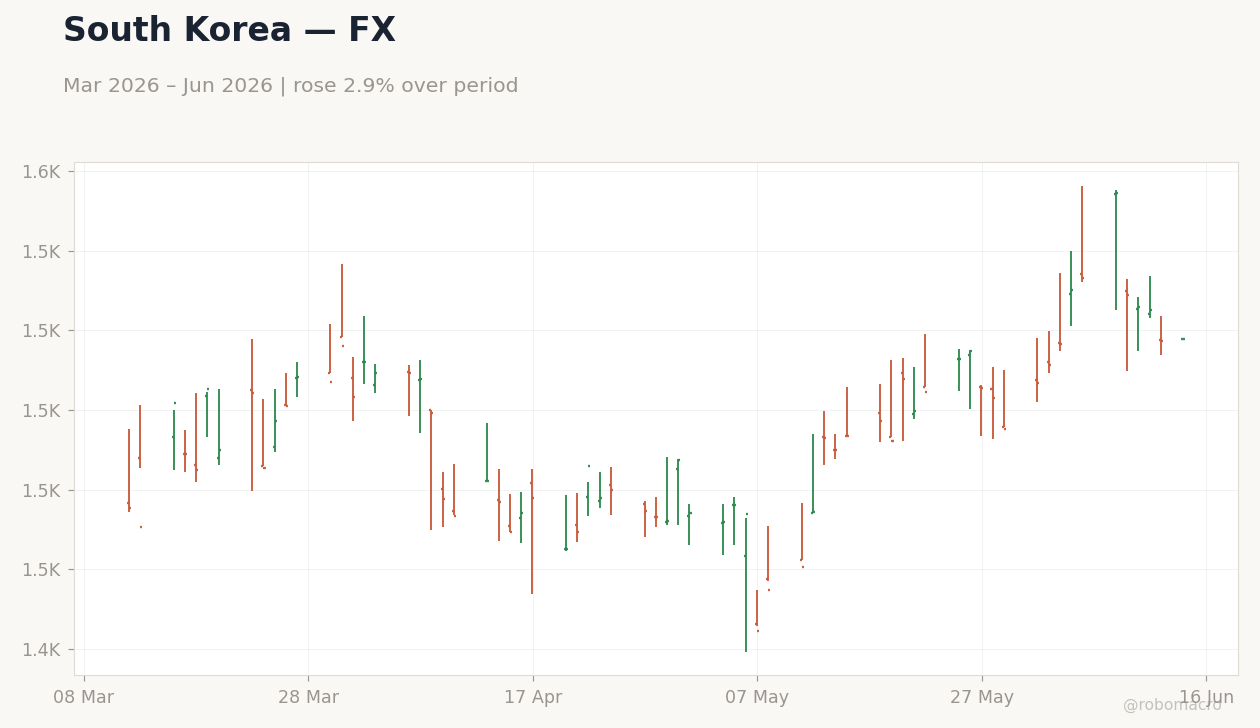Select the 16 Jun x-axis label
The height and width of the screenshot is (728, 1260).
pos(1206,698)
